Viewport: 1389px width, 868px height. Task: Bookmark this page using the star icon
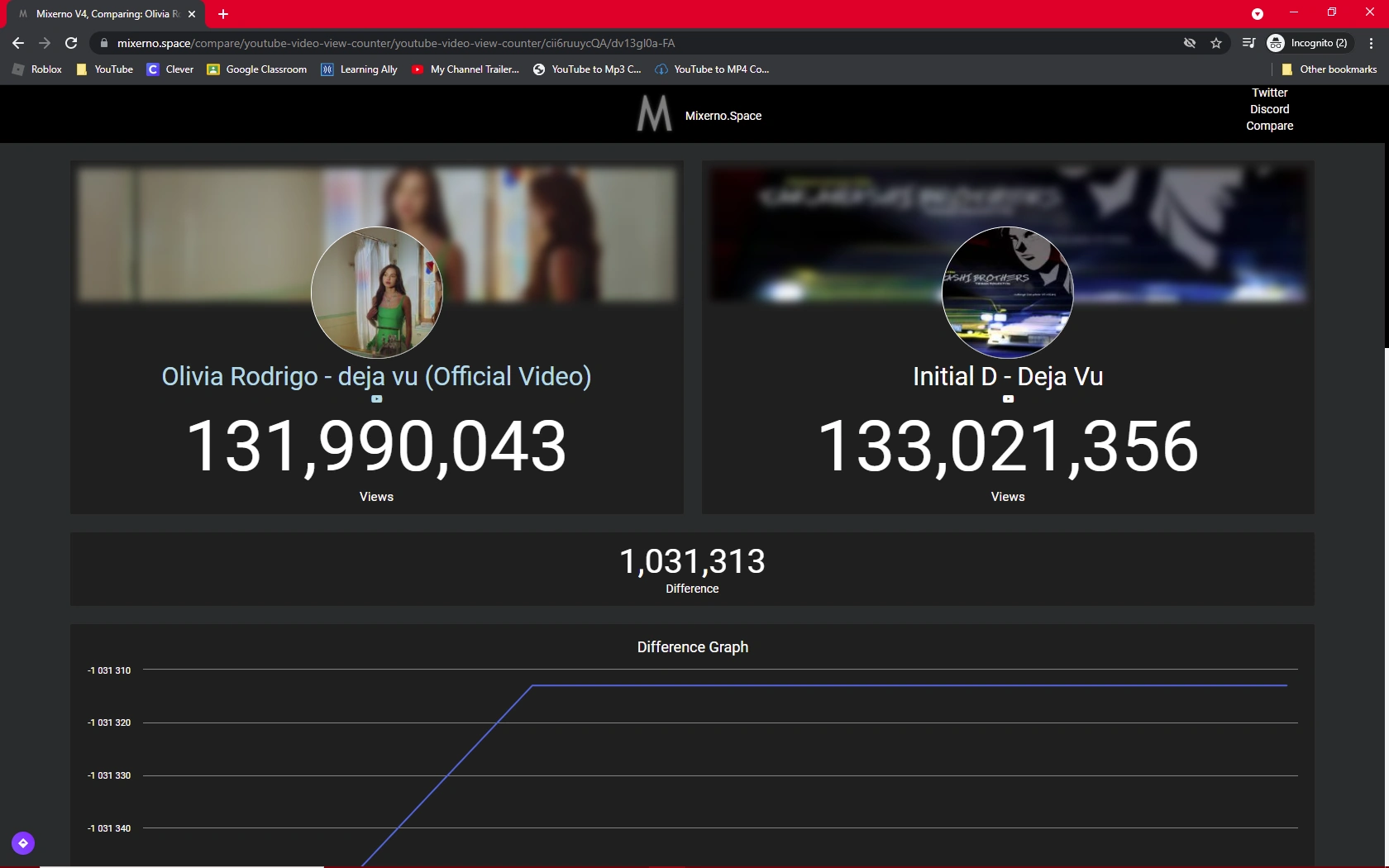(1215, 42)
